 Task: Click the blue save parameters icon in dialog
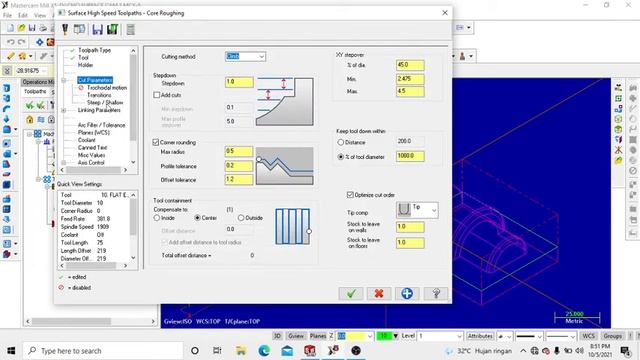point(98,29)
